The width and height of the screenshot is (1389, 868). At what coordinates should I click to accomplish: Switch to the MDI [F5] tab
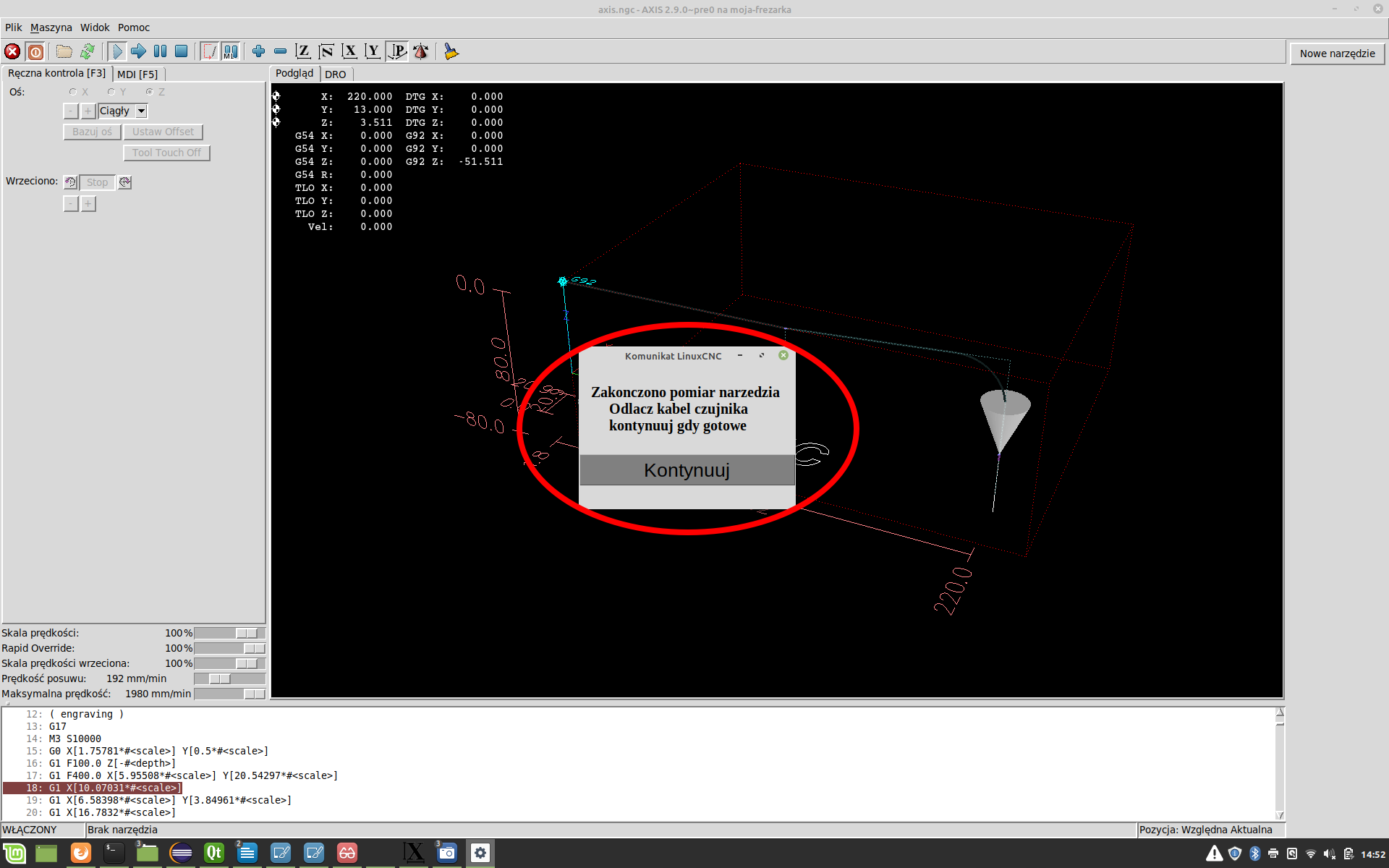coord(137,74)
